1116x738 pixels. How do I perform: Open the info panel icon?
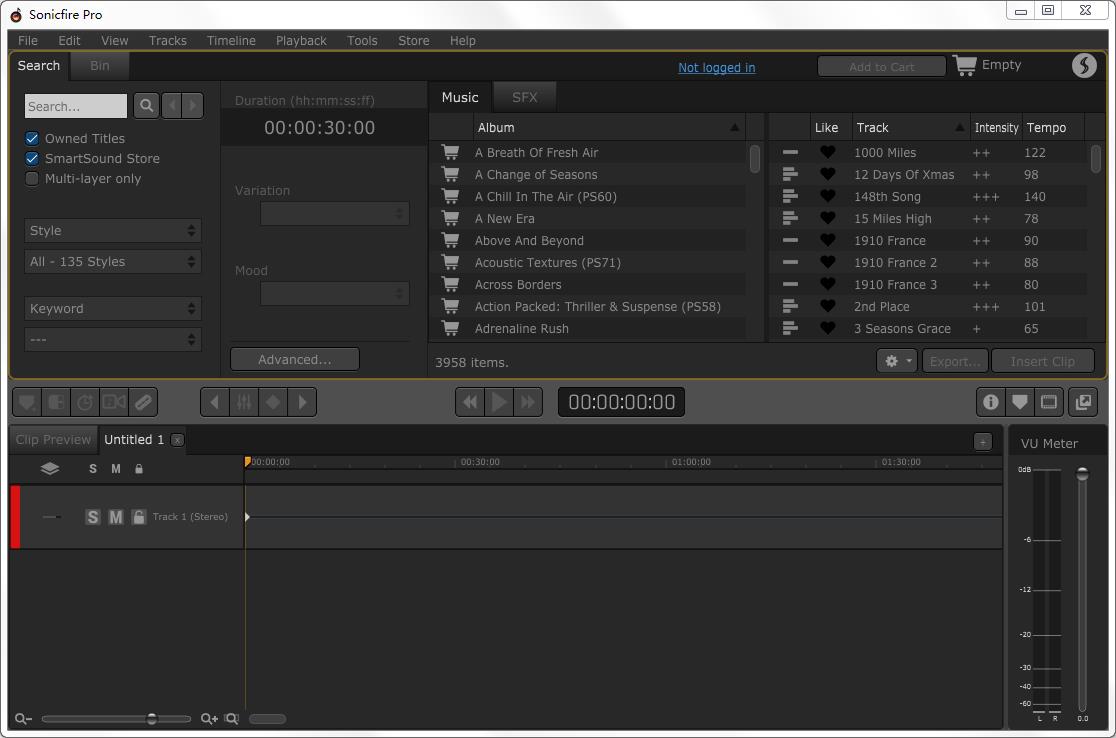point(990,402)
